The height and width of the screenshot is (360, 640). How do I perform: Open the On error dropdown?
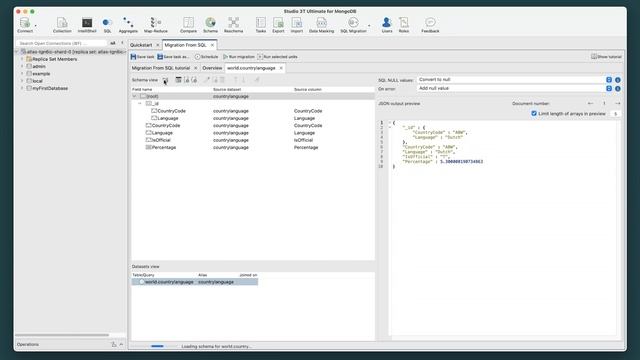tap(609, 89)
